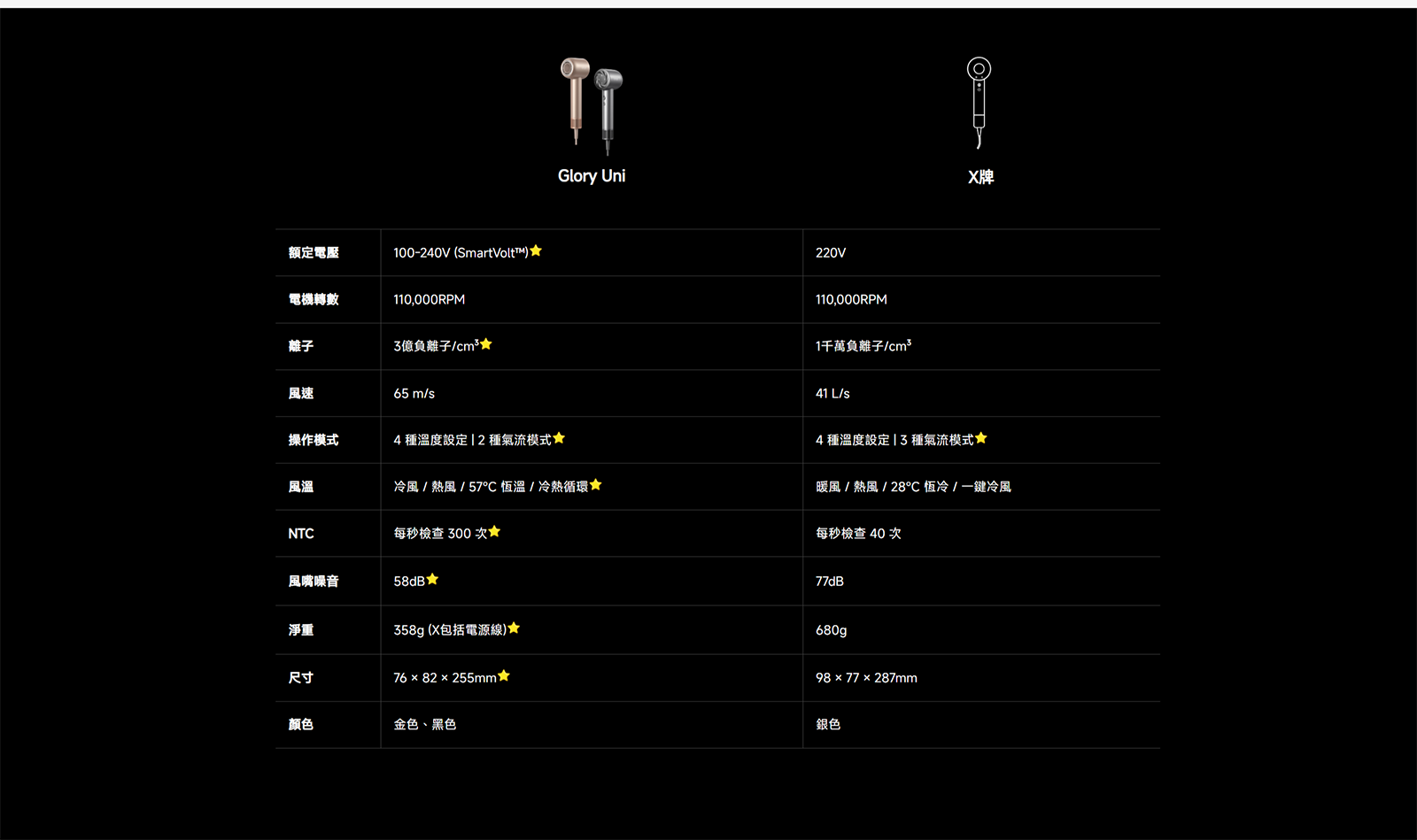This screenshot has width=1417, height=840.
Task: Click the star beside 冷熱循環
Action: point(596,484)
